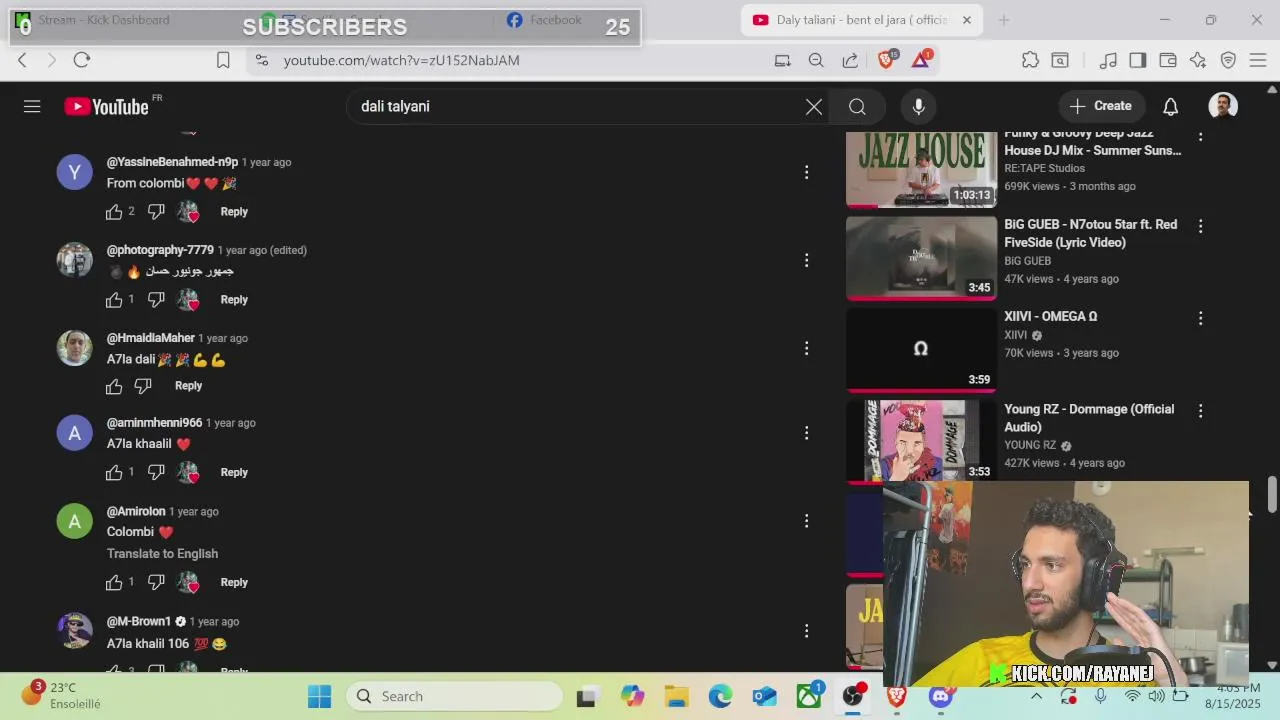Reload the page in the browser
The width and height of the screenshot is (1280, 720).
82,60
